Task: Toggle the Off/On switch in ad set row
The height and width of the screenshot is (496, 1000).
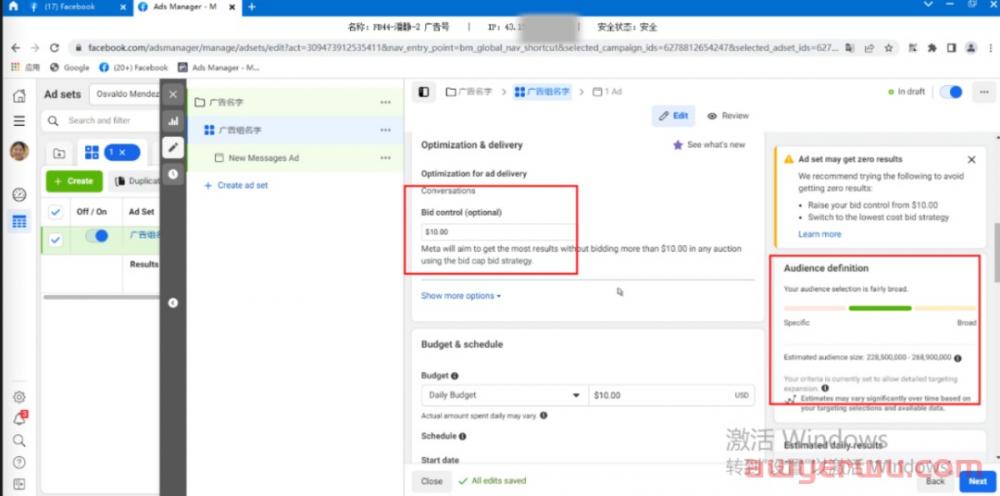Action: [x=97, y=236]
